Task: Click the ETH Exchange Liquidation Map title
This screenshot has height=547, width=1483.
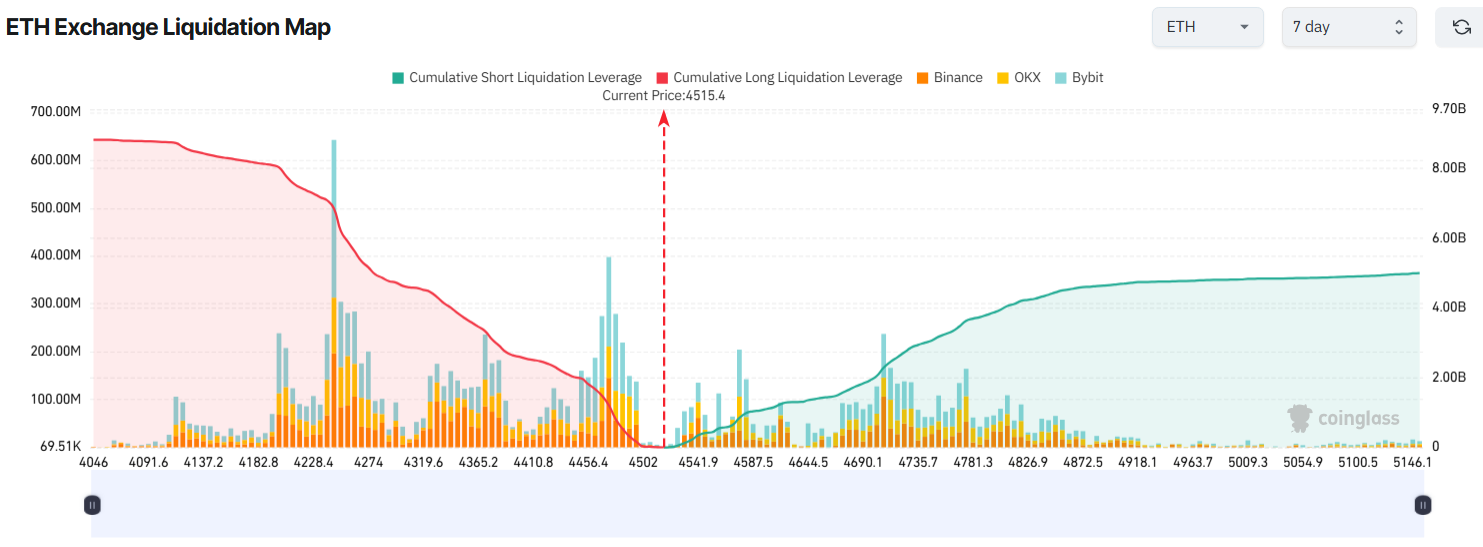Action: click(x=168, y=27)
